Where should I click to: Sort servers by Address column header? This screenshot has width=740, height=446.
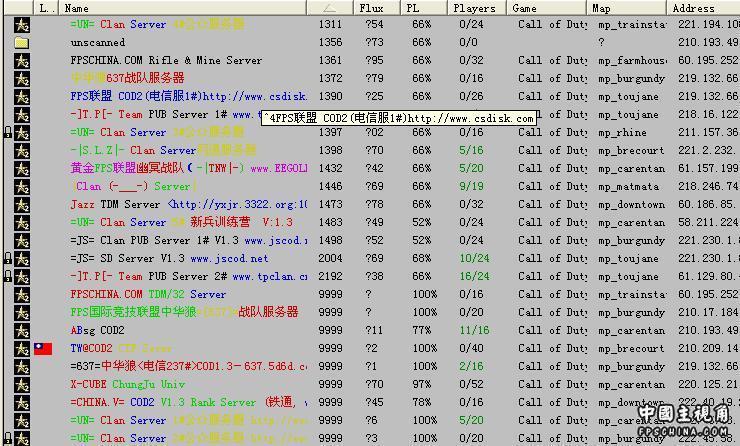click(703, 8)
